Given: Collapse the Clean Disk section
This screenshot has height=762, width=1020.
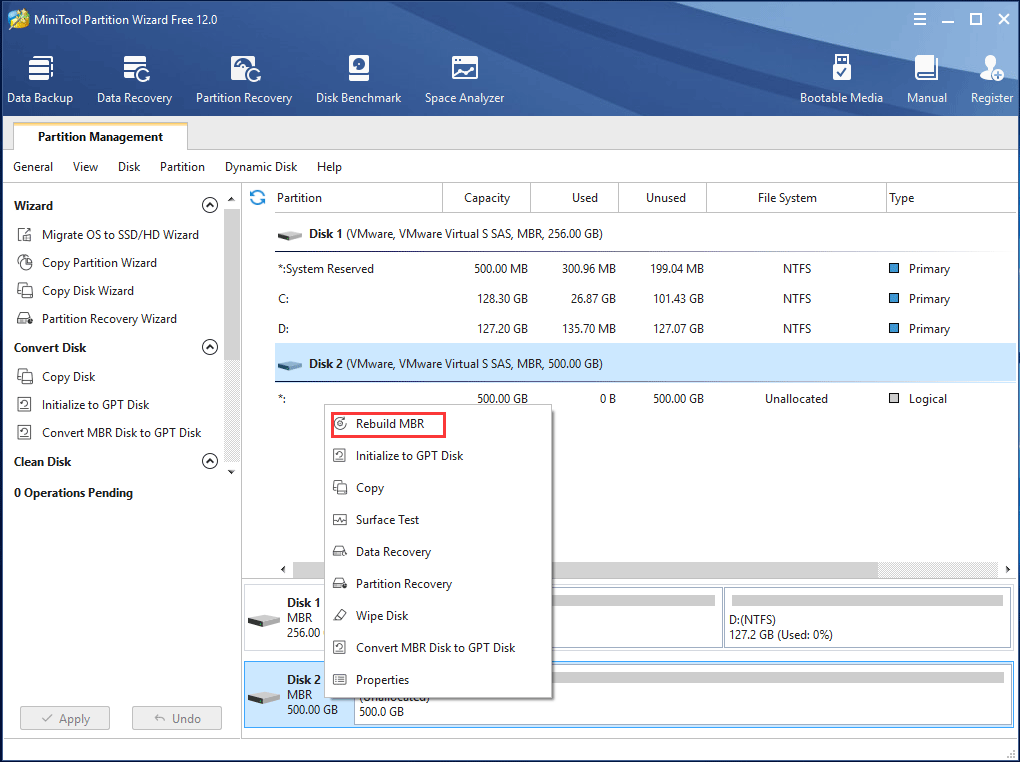Looking at the screenshot, I should coord(210,461).
